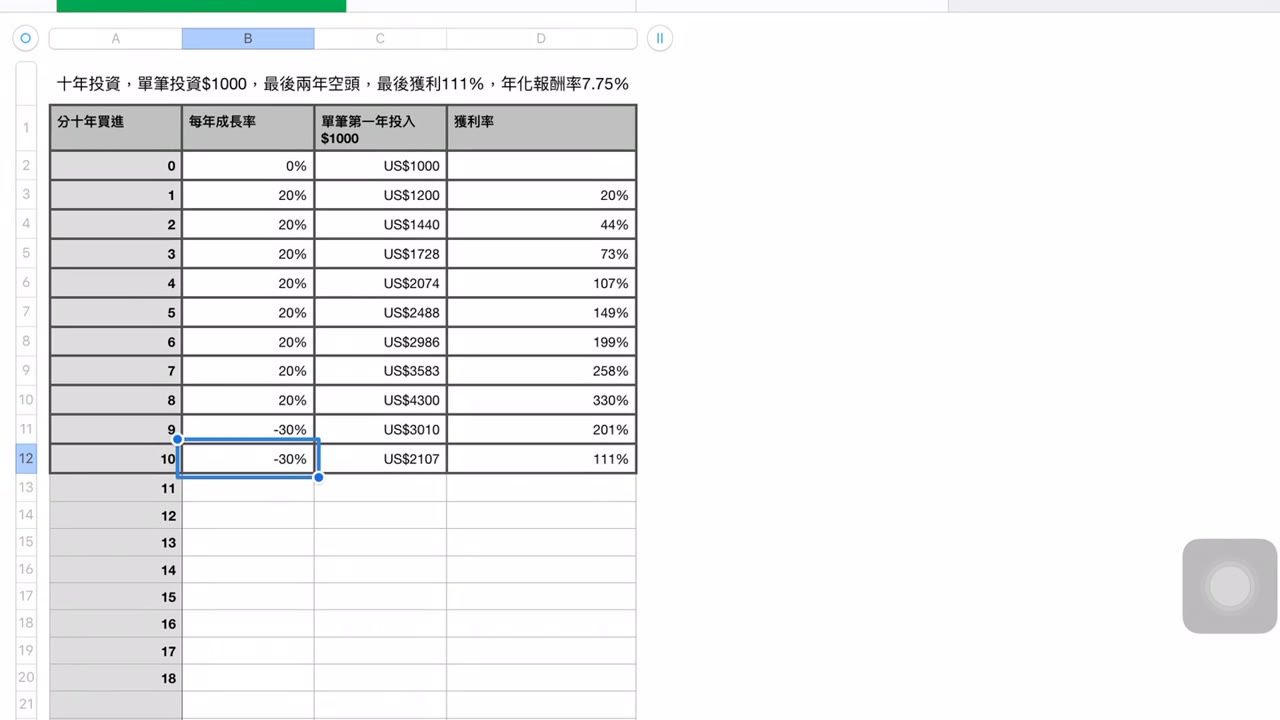Click header cell '每年成長率'
This screenshot has height=720, width=1280.
(248, 128)
